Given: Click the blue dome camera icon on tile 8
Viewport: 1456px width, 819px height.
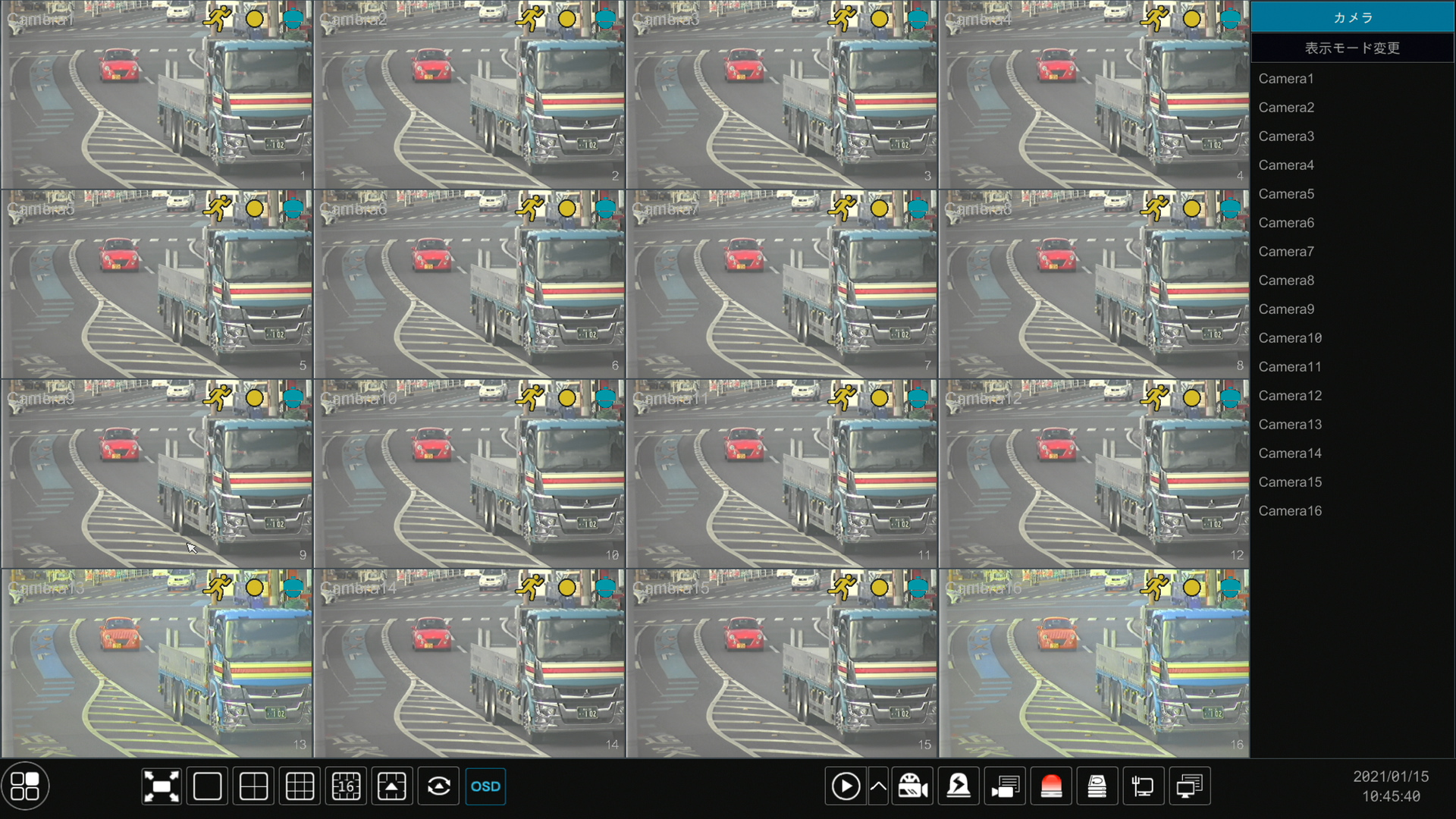Looking at the screenshot, I should pyautogui.click(x=1230, y=208).
